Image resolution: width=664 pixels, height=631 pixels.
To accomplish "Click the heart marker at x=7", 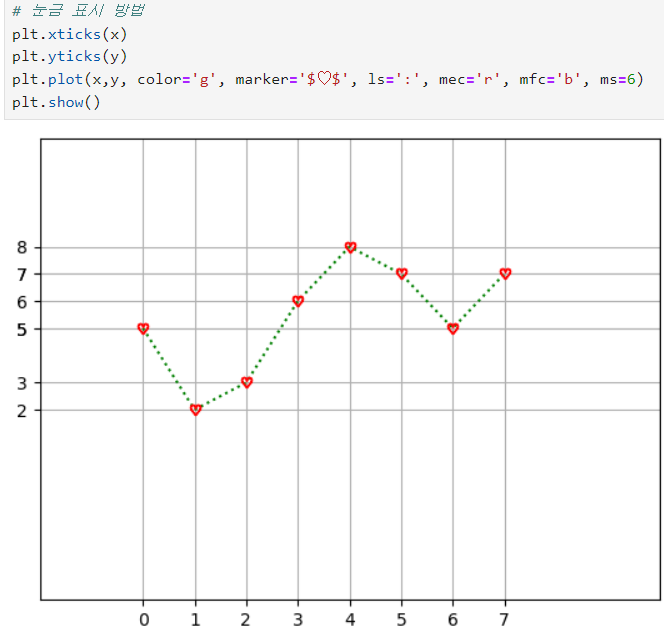I will pyautogui.click(x=505, y=274).
